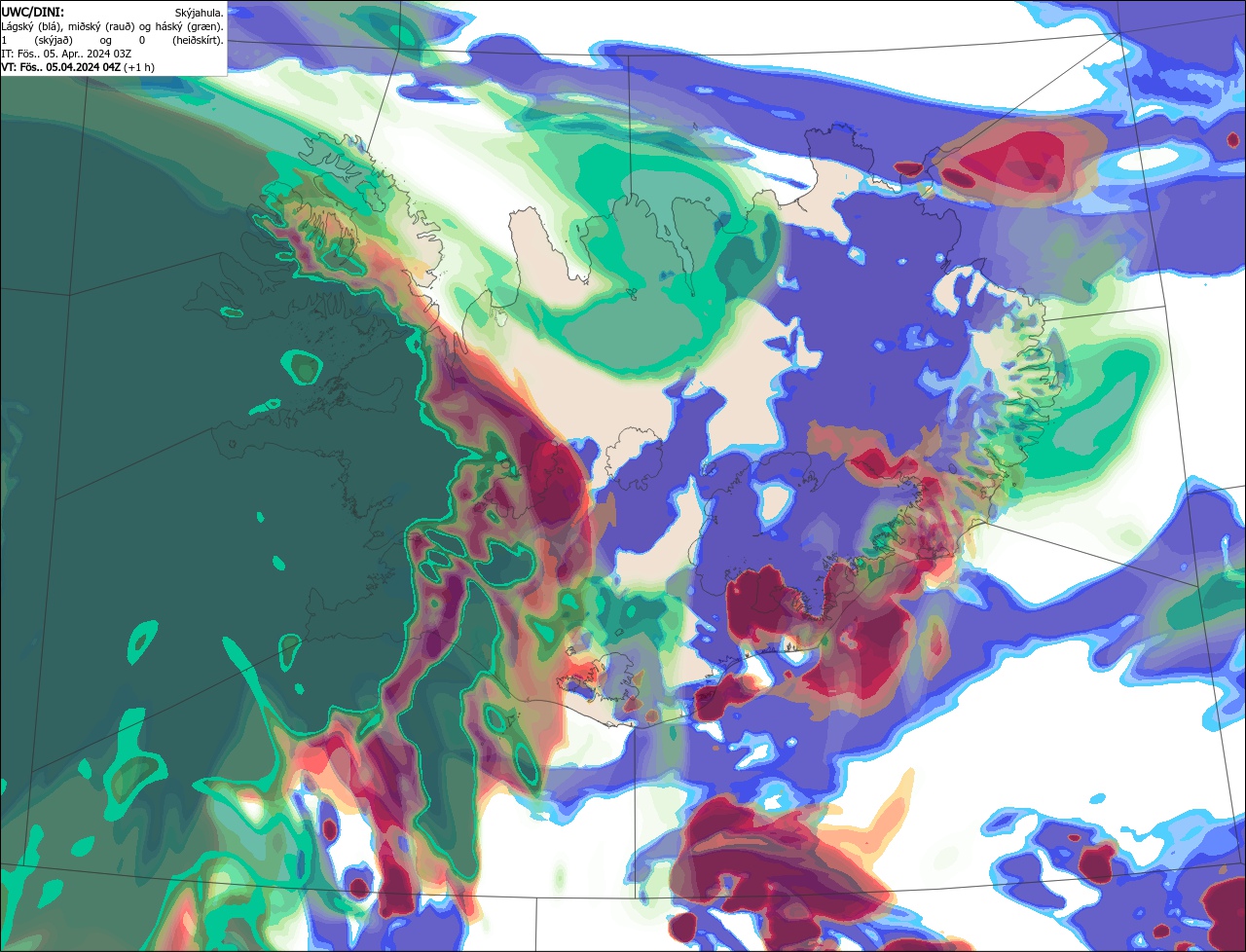Click the bold 'VT: Fös.. 05.04.2024 04Z' text

(61, 68)
